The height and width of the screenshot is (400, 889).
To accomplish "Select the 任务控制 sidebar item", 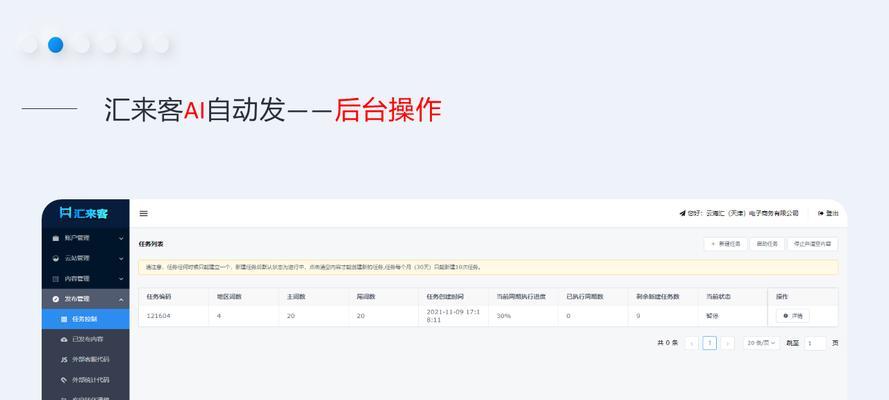I will click(86, 319).
